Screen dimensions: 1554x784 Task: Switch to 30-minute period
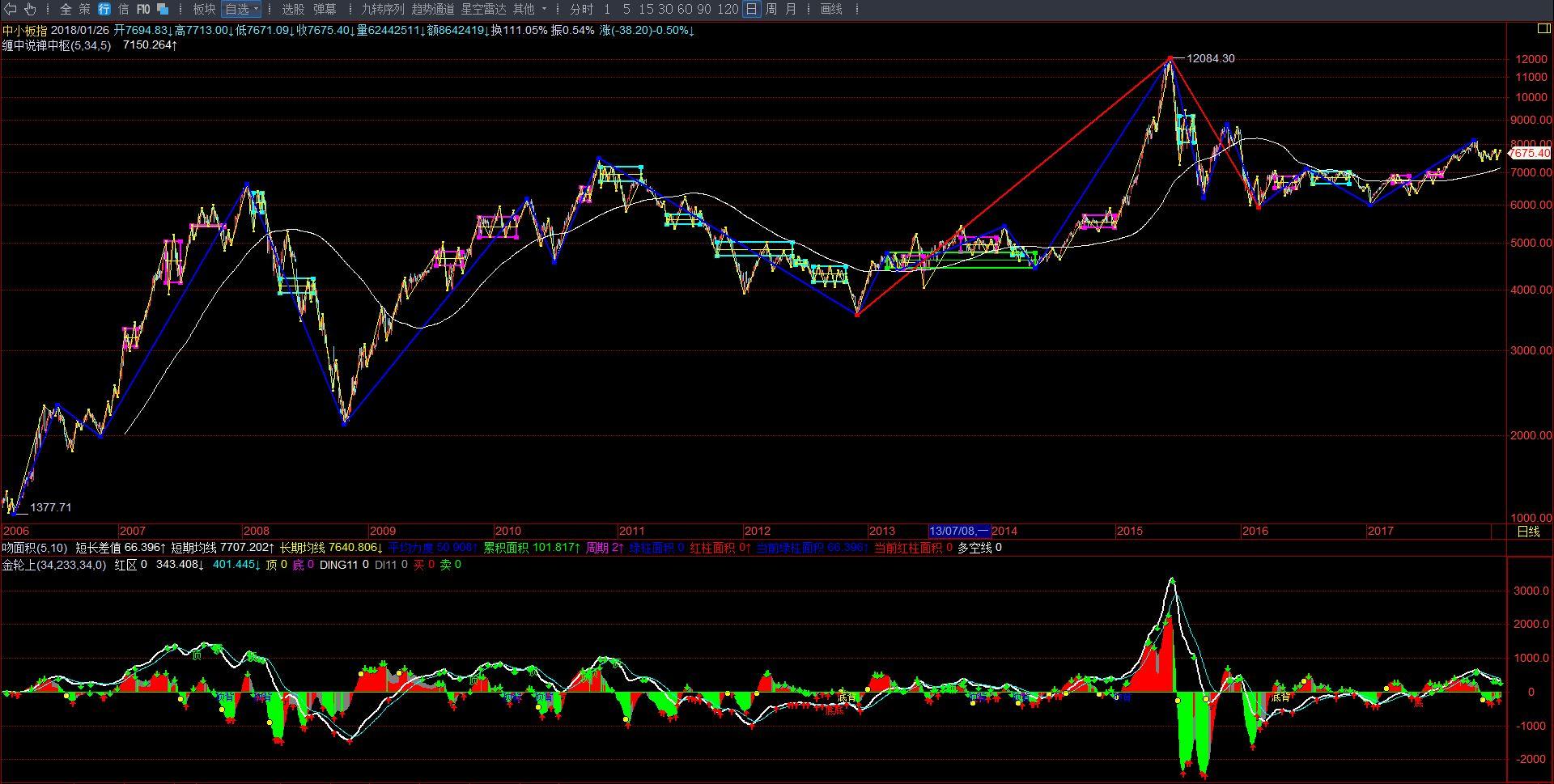665,9
